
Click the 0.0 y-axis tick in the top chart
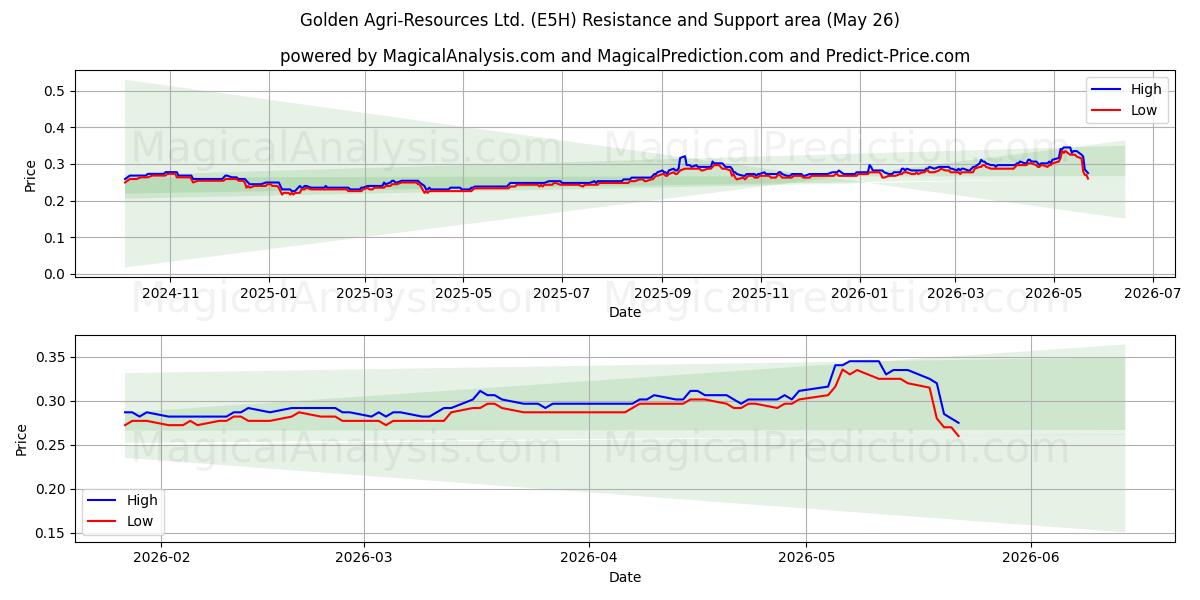pyautogui.click(x=56, y=274)
